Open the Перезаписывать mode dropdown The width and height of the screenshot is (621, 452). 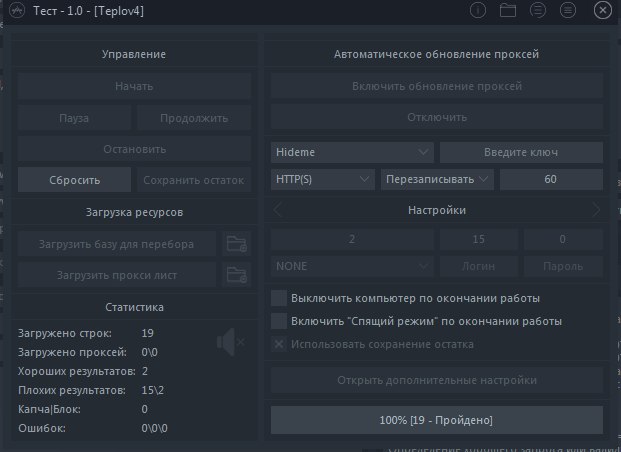tap(437, 179)
